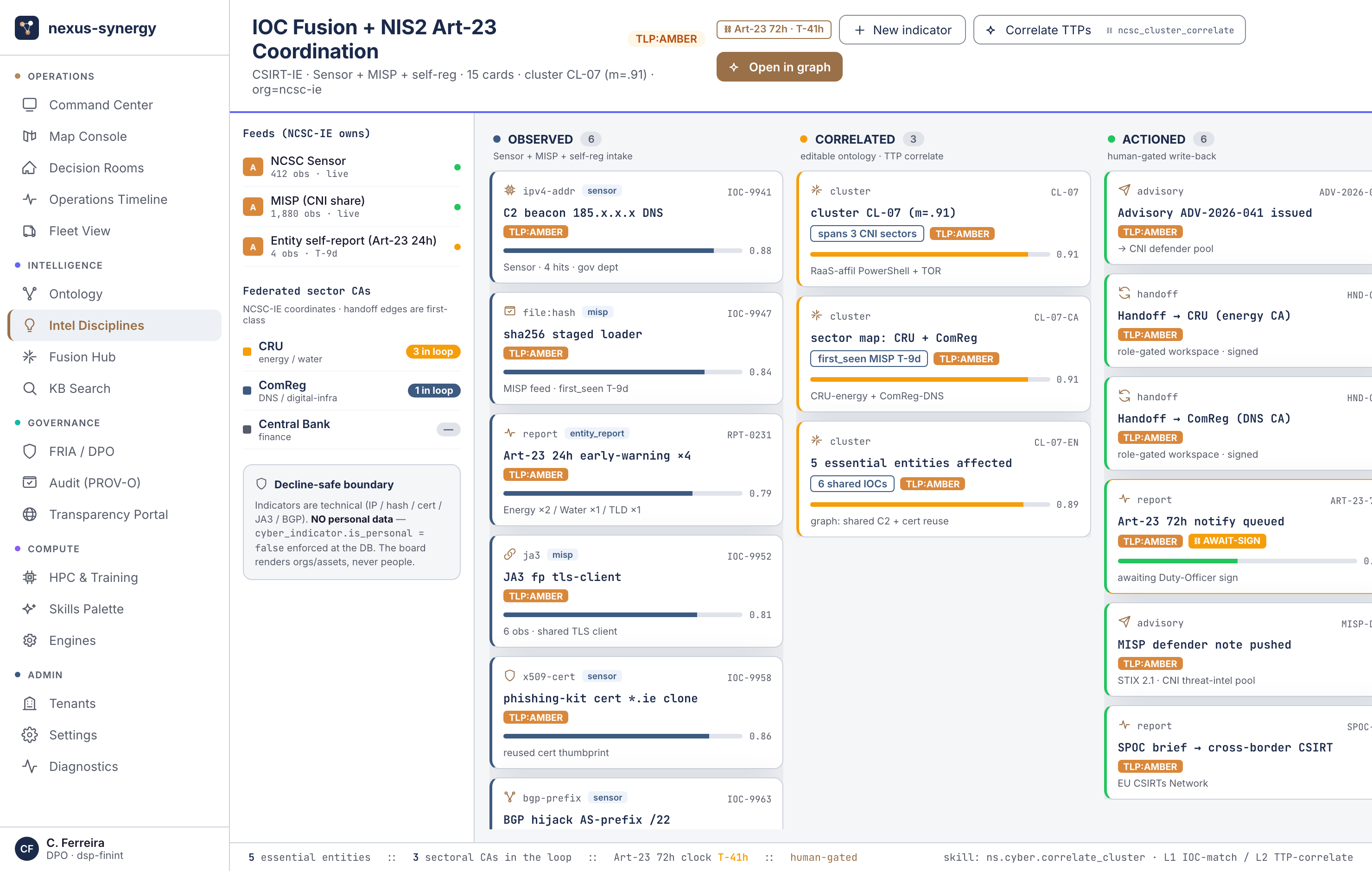Click the nexus-synergy logo icon
The height and width of the screenshot is (871, 1372).
27,28
